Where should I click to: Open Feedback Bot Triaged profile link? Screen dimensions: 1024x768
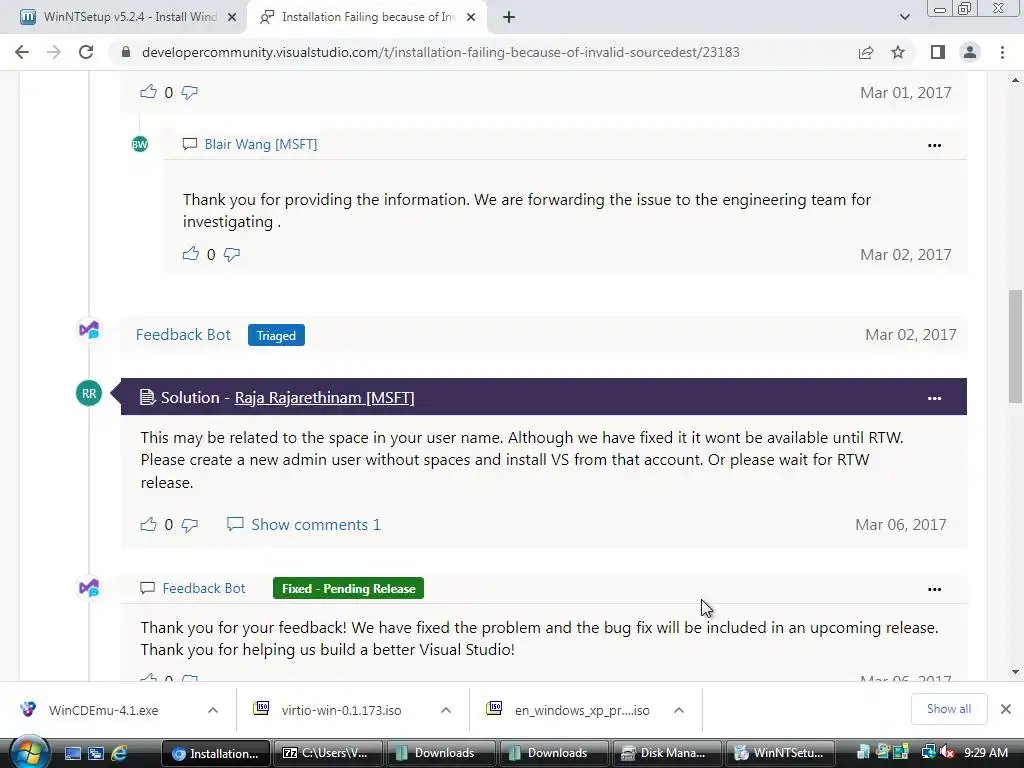click(183, 334)
